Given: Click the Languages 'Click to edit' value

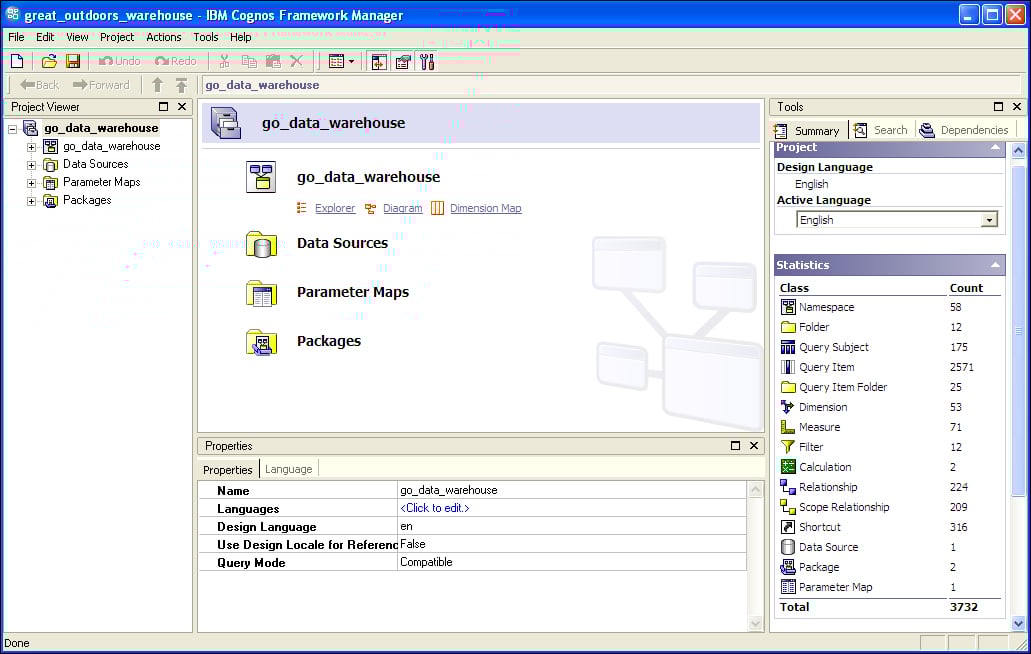Looking at the screenshot, I should pos(435,508).
